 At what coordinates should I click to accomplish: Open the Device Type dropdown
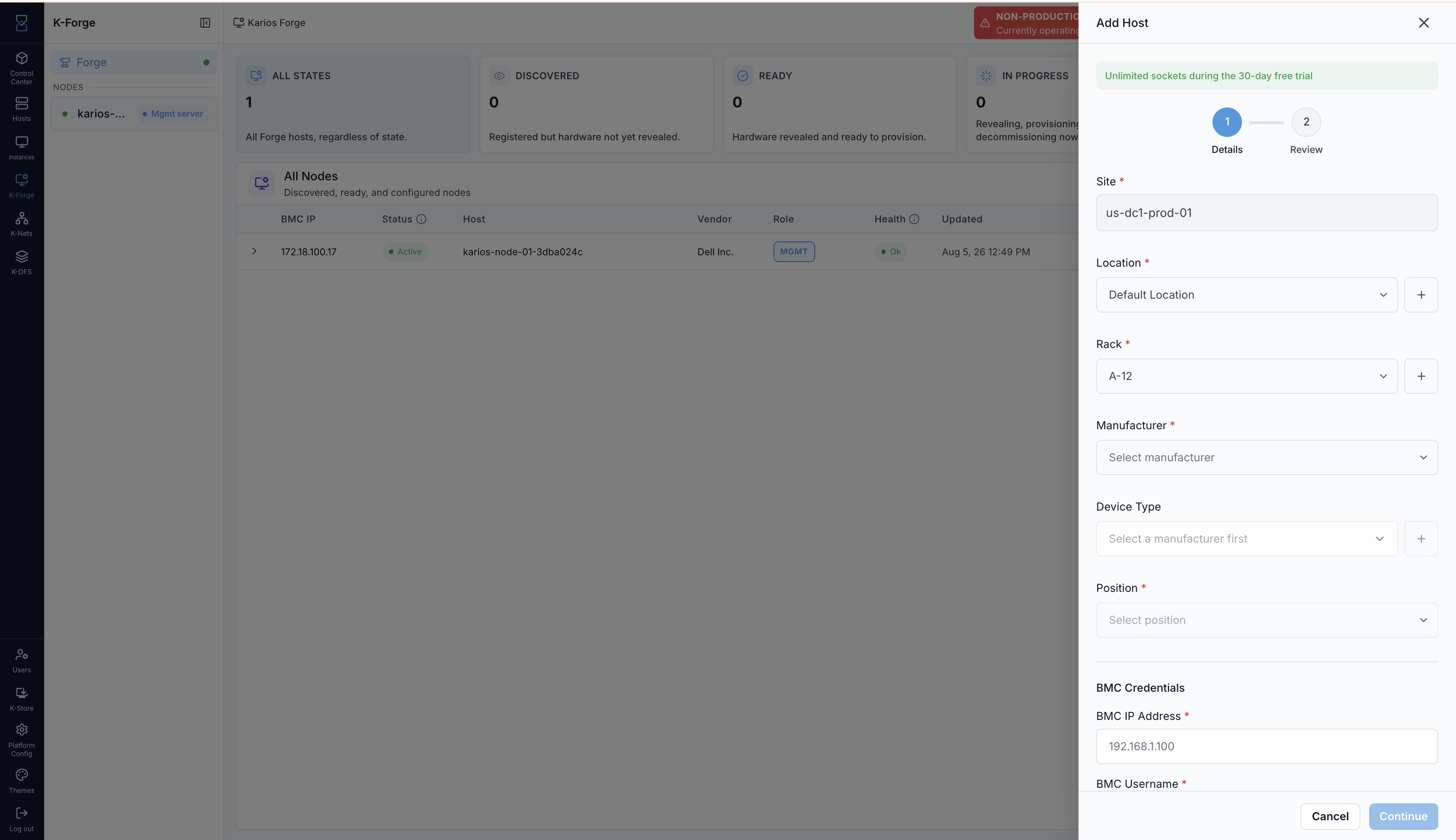(1247, 539)
